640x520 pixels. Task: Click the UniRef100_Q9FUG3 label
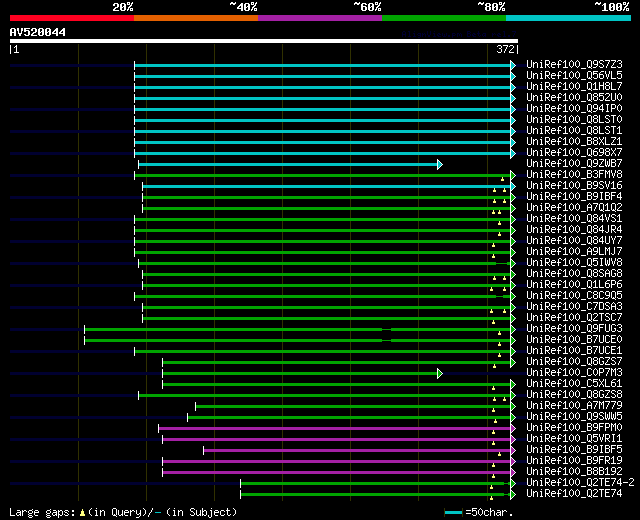click(574, 329)
